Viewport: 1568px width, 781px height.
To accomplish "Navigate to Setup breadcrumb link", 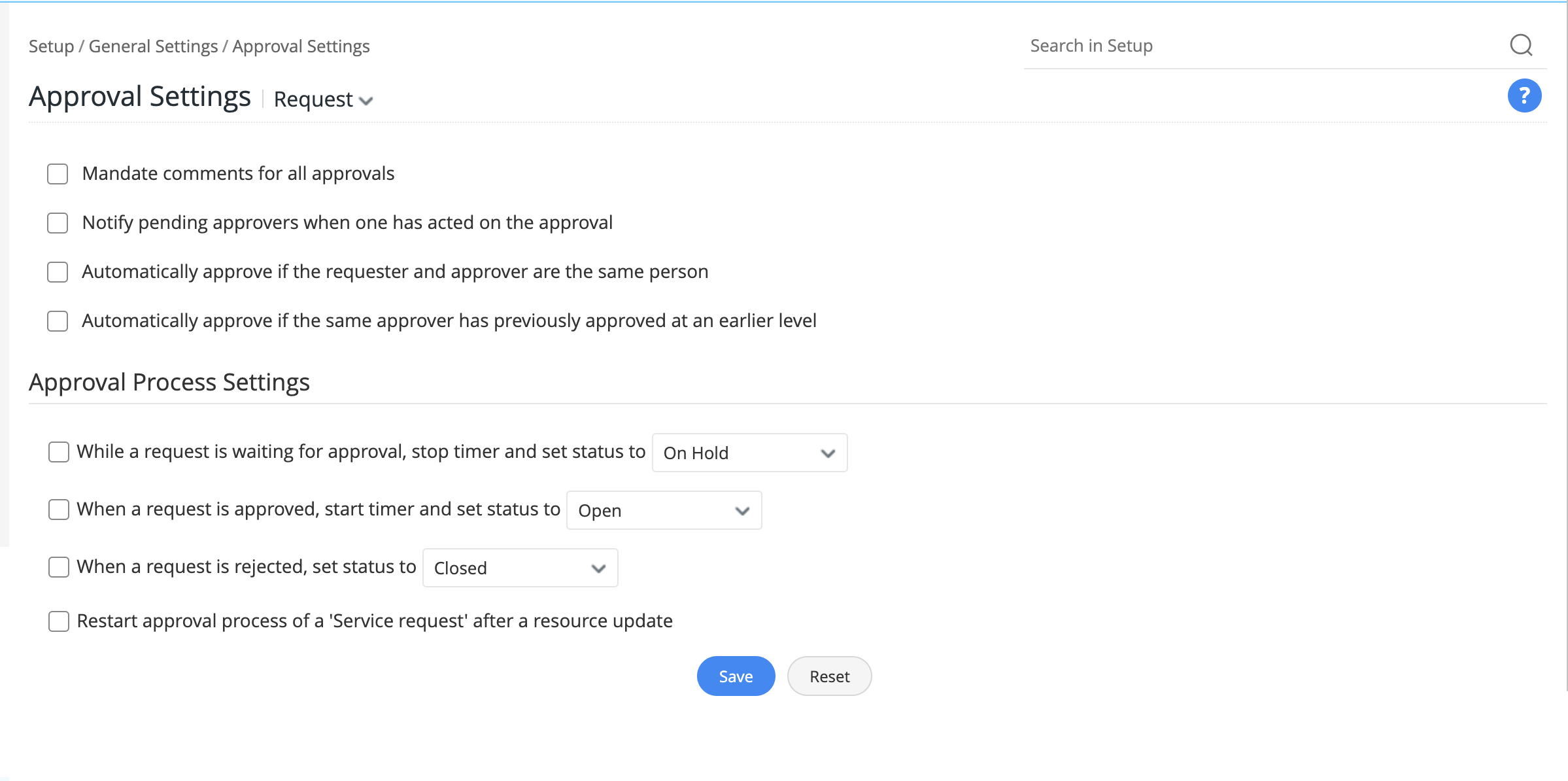I will click(x=51, y=46).
